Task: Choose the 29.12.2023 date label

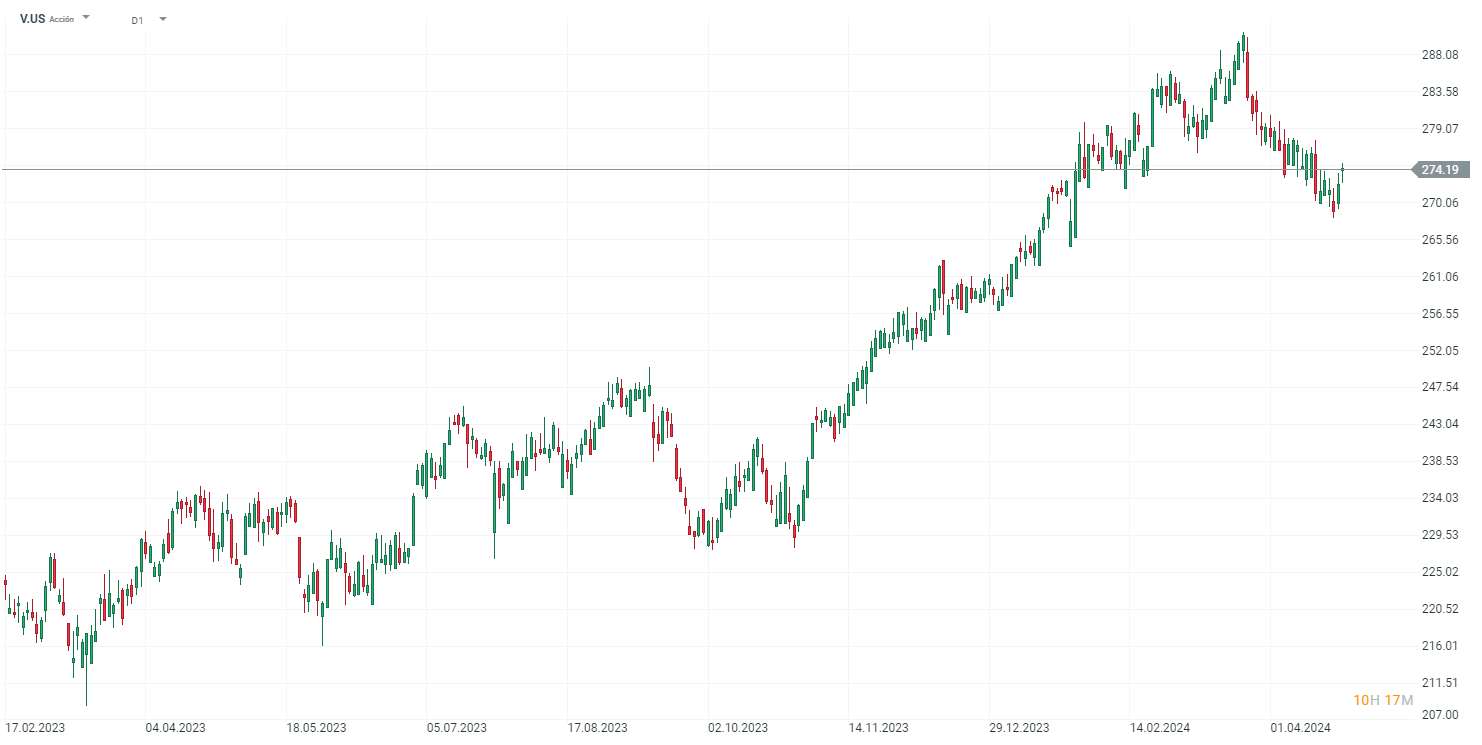Action: 1019,727
